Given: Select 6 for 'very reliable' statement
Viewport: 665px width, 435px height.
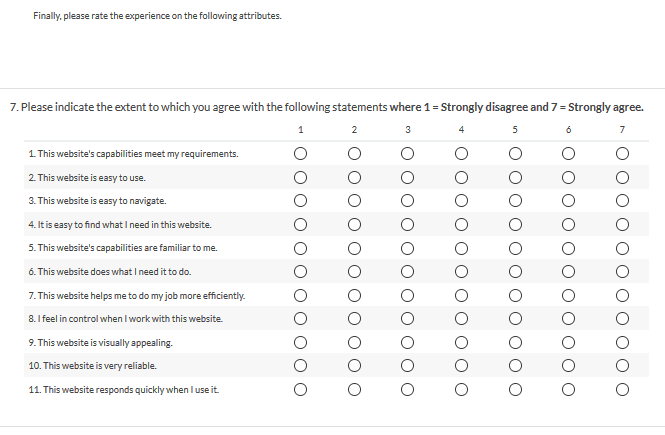Looking at the screenshot, I should (568, 366).
